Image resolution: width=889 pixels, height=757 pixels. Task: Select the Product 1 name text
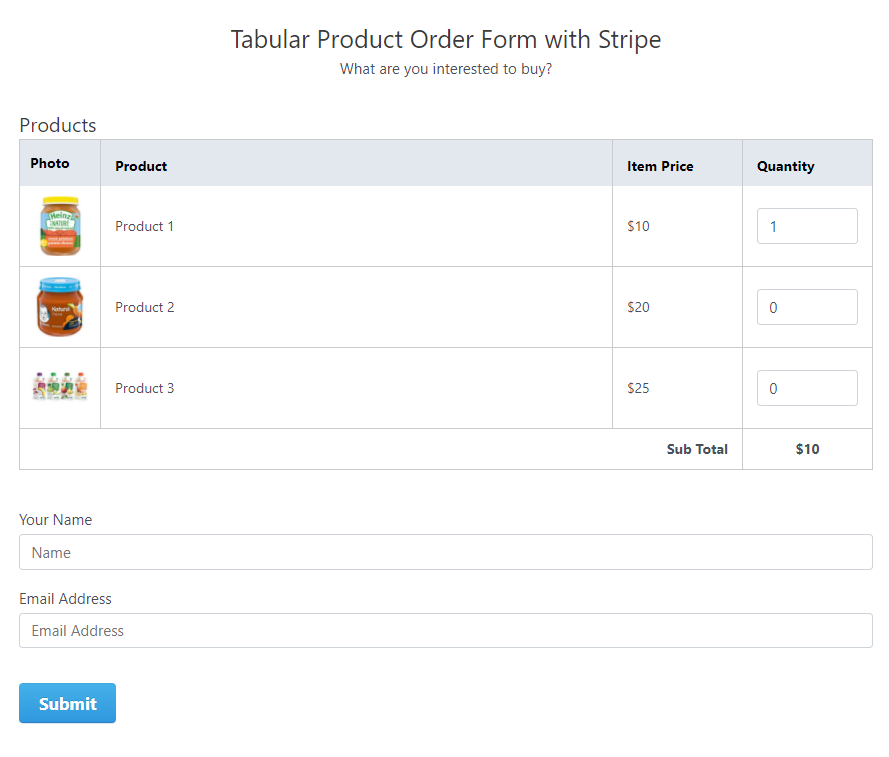145,226
